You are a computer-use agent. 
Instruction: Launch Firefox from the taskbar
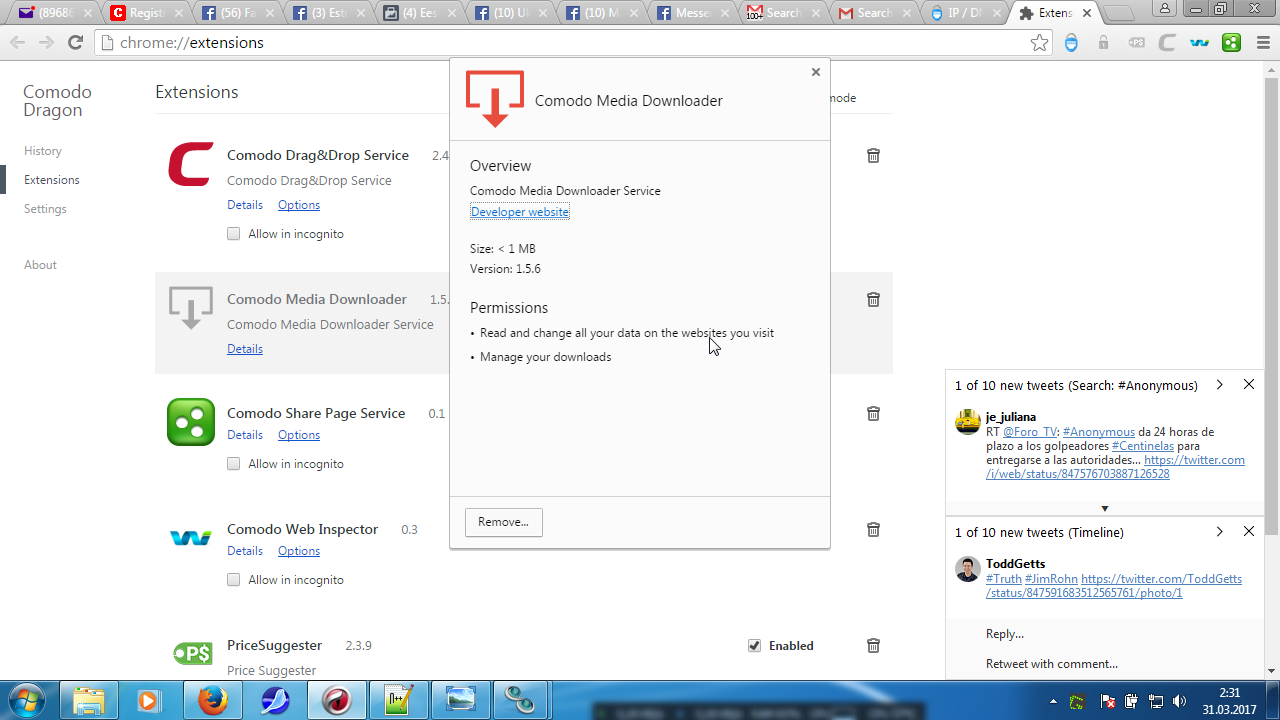click(212, 701)
